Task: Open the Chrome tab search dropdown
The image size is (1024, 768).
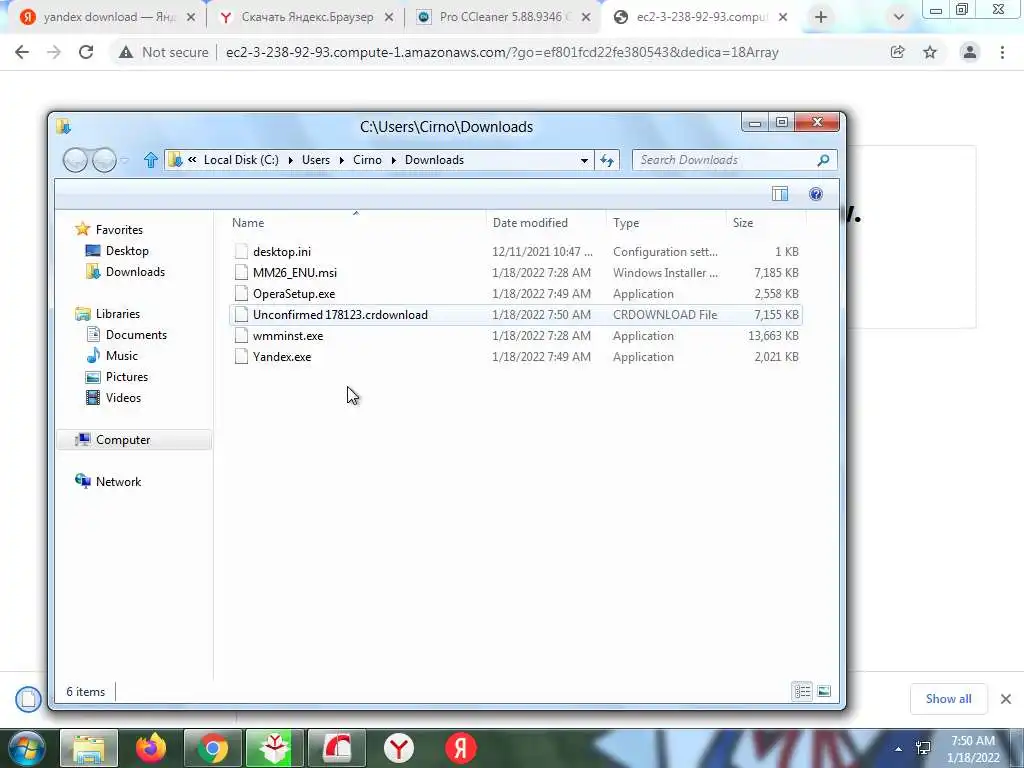Action: 899,17
